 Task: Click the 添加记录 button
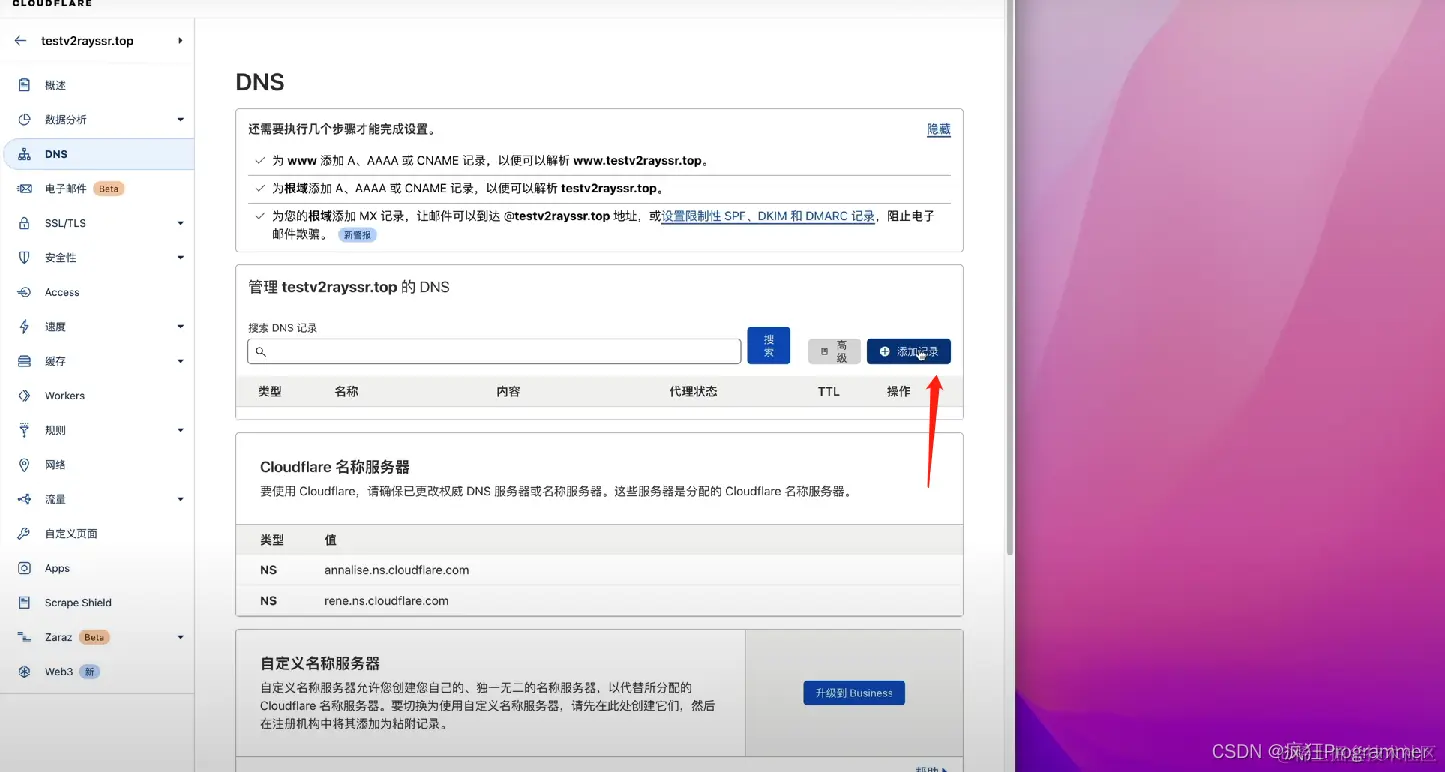(x=908, y=351)
